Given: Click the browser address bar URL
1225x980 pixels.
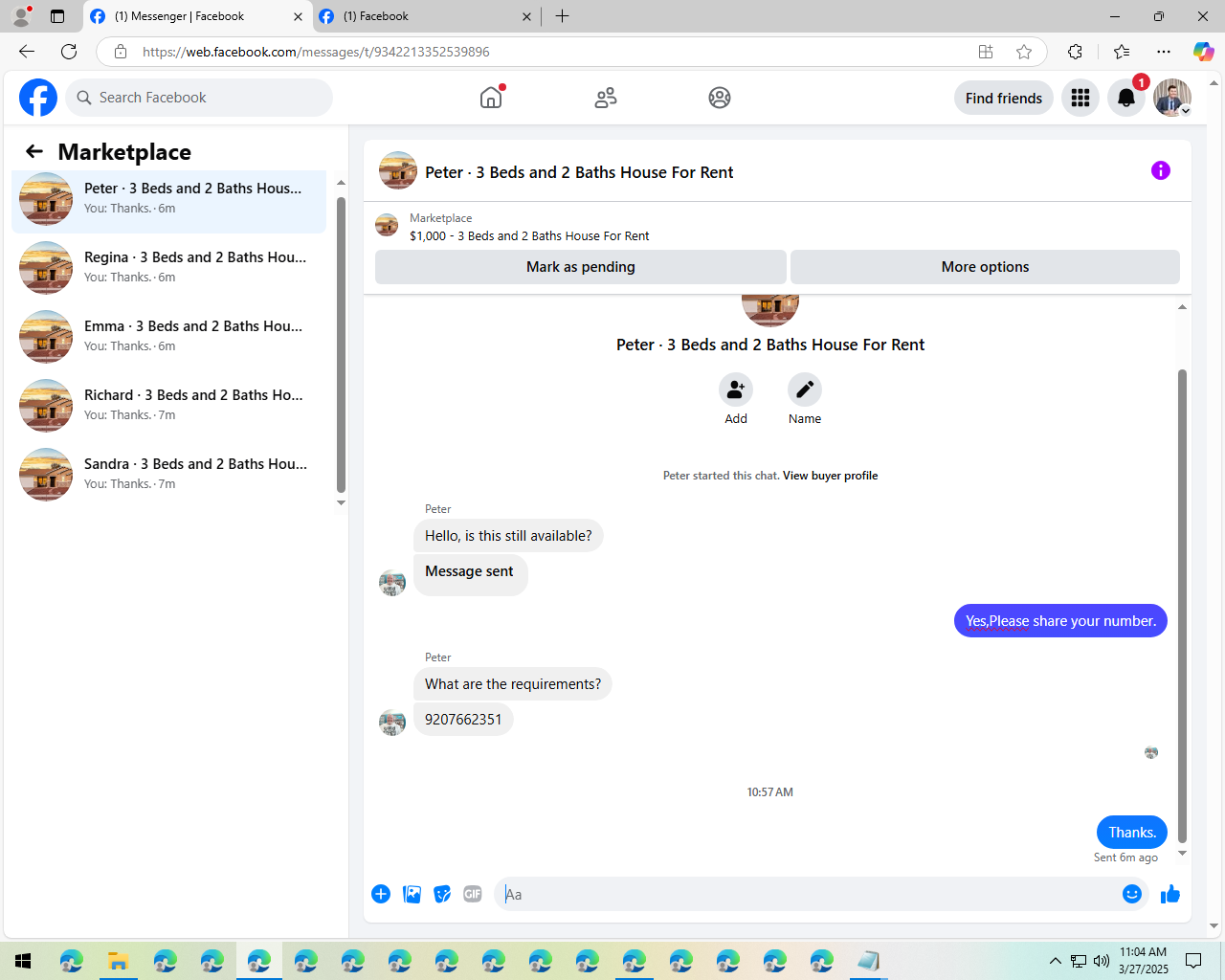Looking at the screenshot, I should tap(316, 52).
